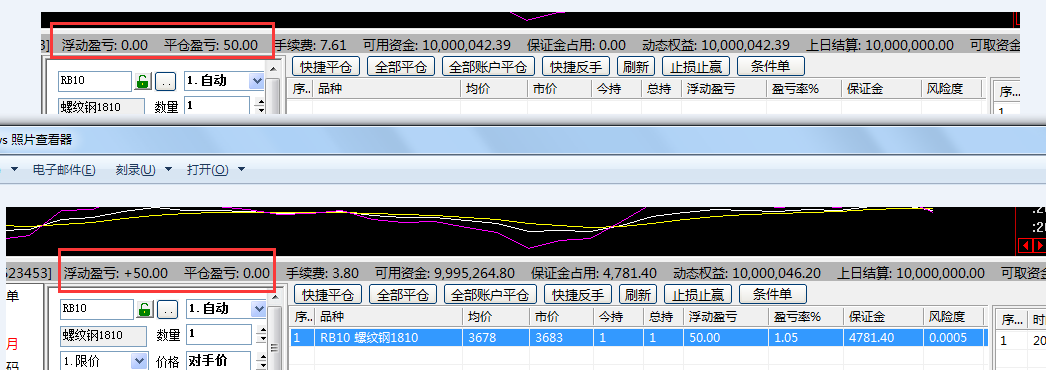Viewport: 1046px width, 370px height.
Task: Click the green lock icon in upper panel
Action: coord(142,81)
